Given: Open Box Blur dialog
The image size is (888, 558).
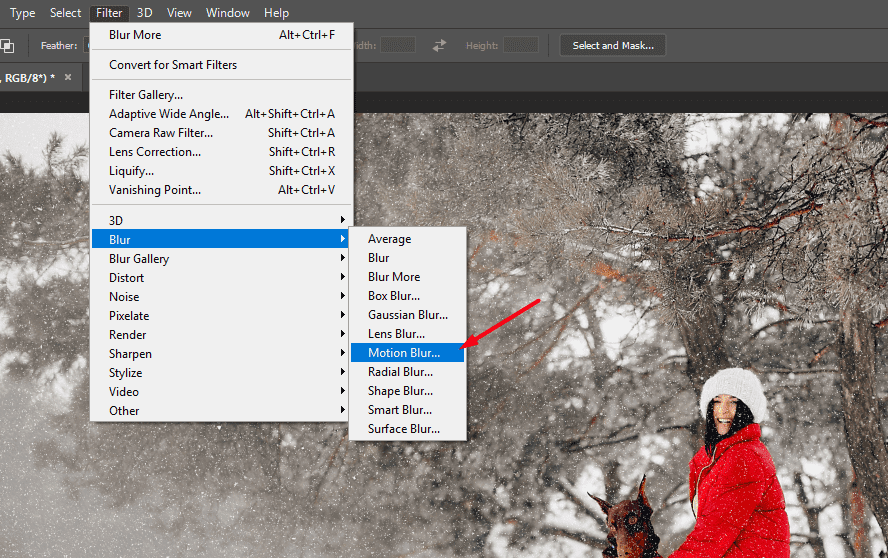Looking at the screenshot, I should [x=408, y=296].
